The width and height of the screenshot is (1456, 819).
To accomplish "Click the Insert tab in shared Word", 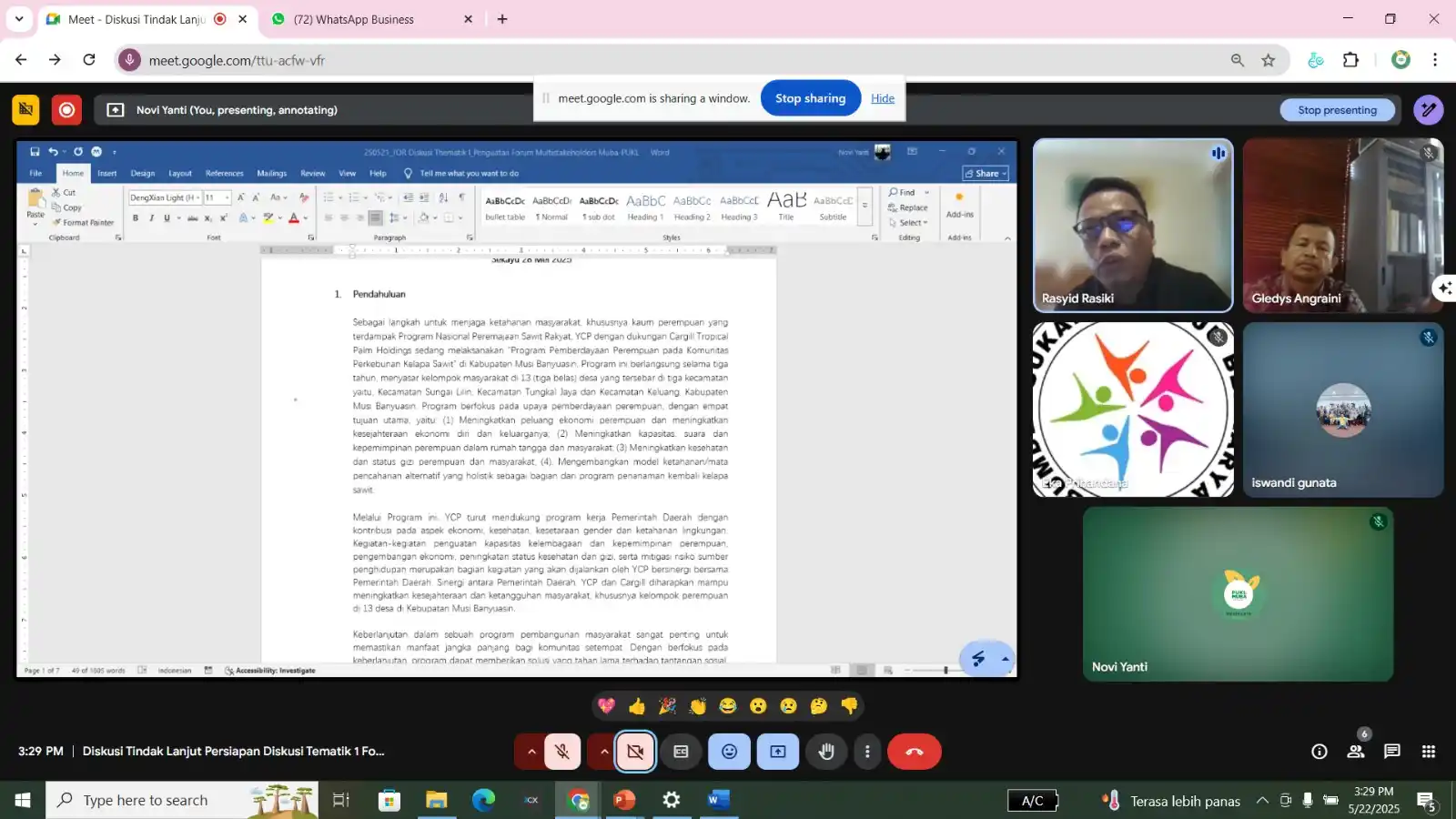I will click(107, 173).
